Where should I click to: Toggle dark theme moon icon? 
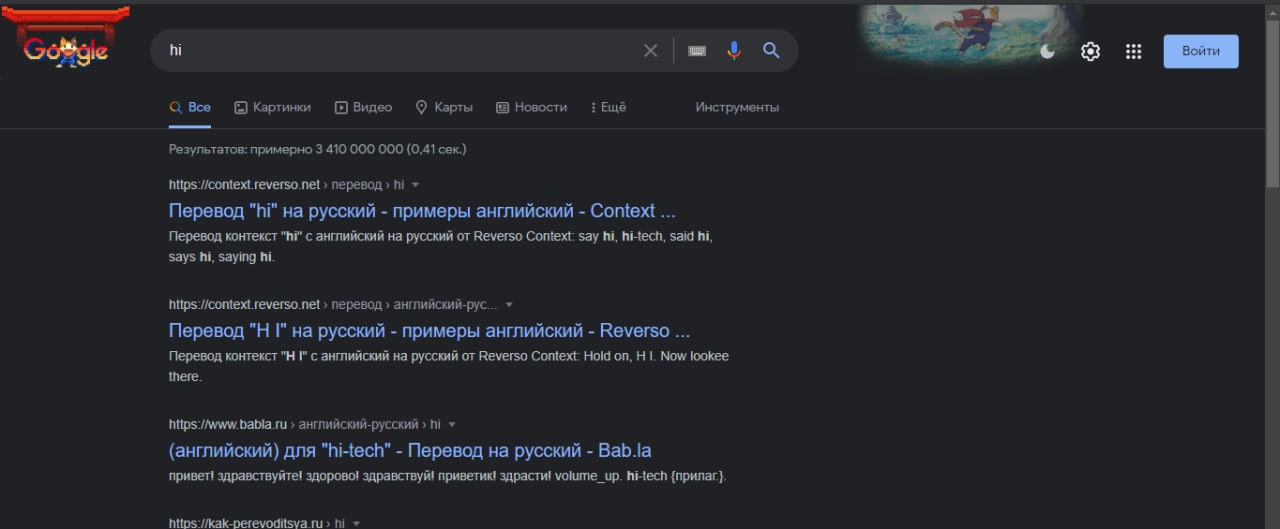click(x=1048, y=51)
